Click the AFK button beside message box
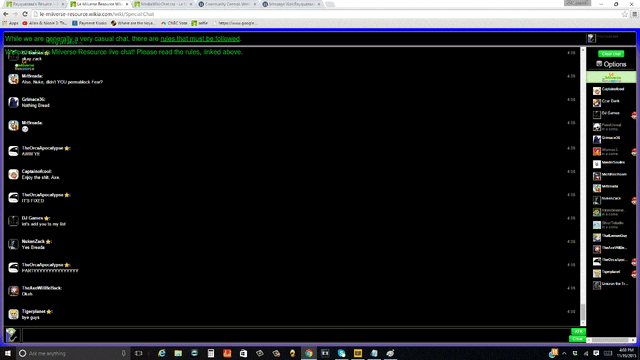 point(578,331)
